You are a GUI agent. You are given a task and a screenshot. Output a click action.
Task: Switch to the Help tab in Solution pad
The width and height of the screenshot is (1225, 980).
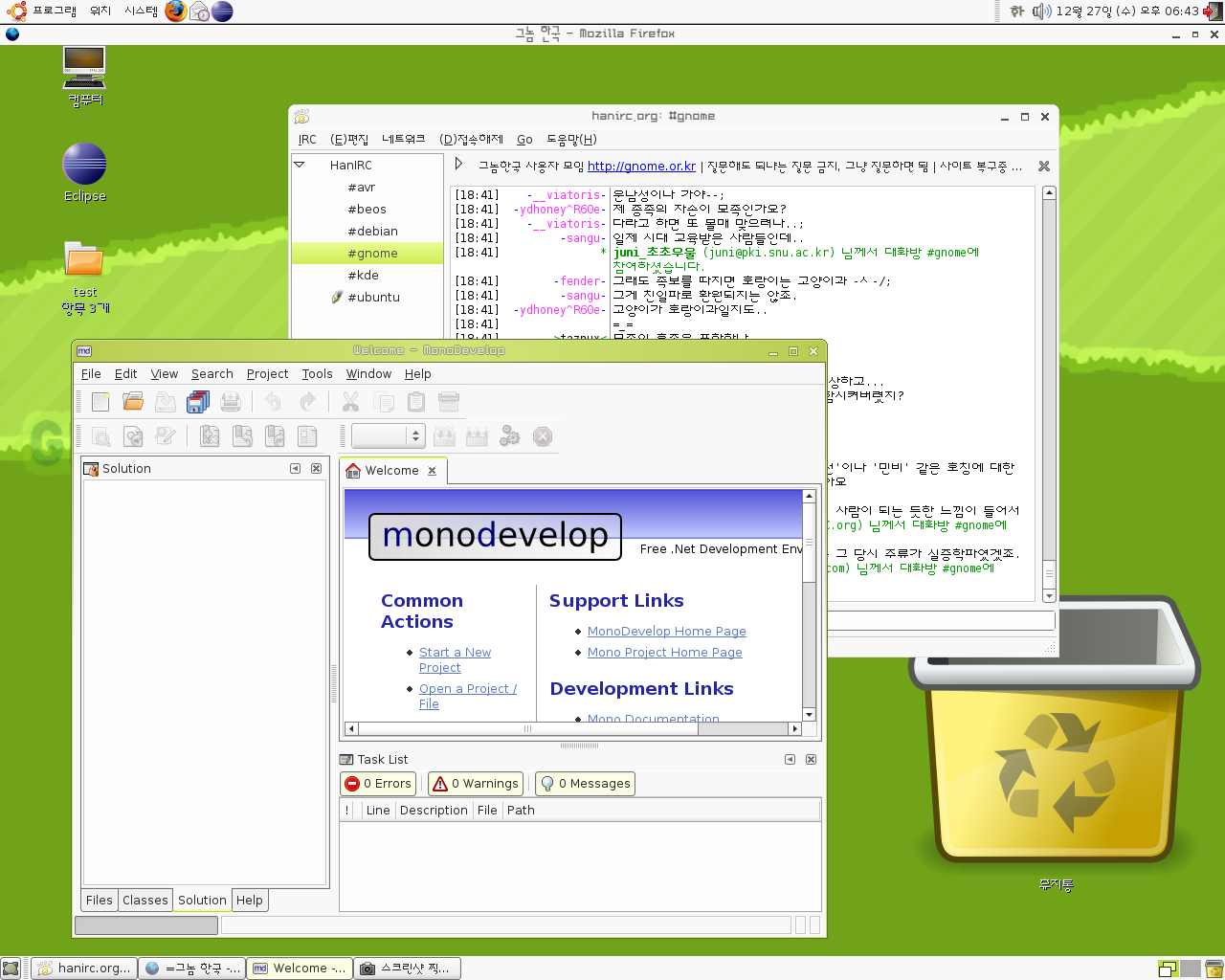click(x=250, y=901)
